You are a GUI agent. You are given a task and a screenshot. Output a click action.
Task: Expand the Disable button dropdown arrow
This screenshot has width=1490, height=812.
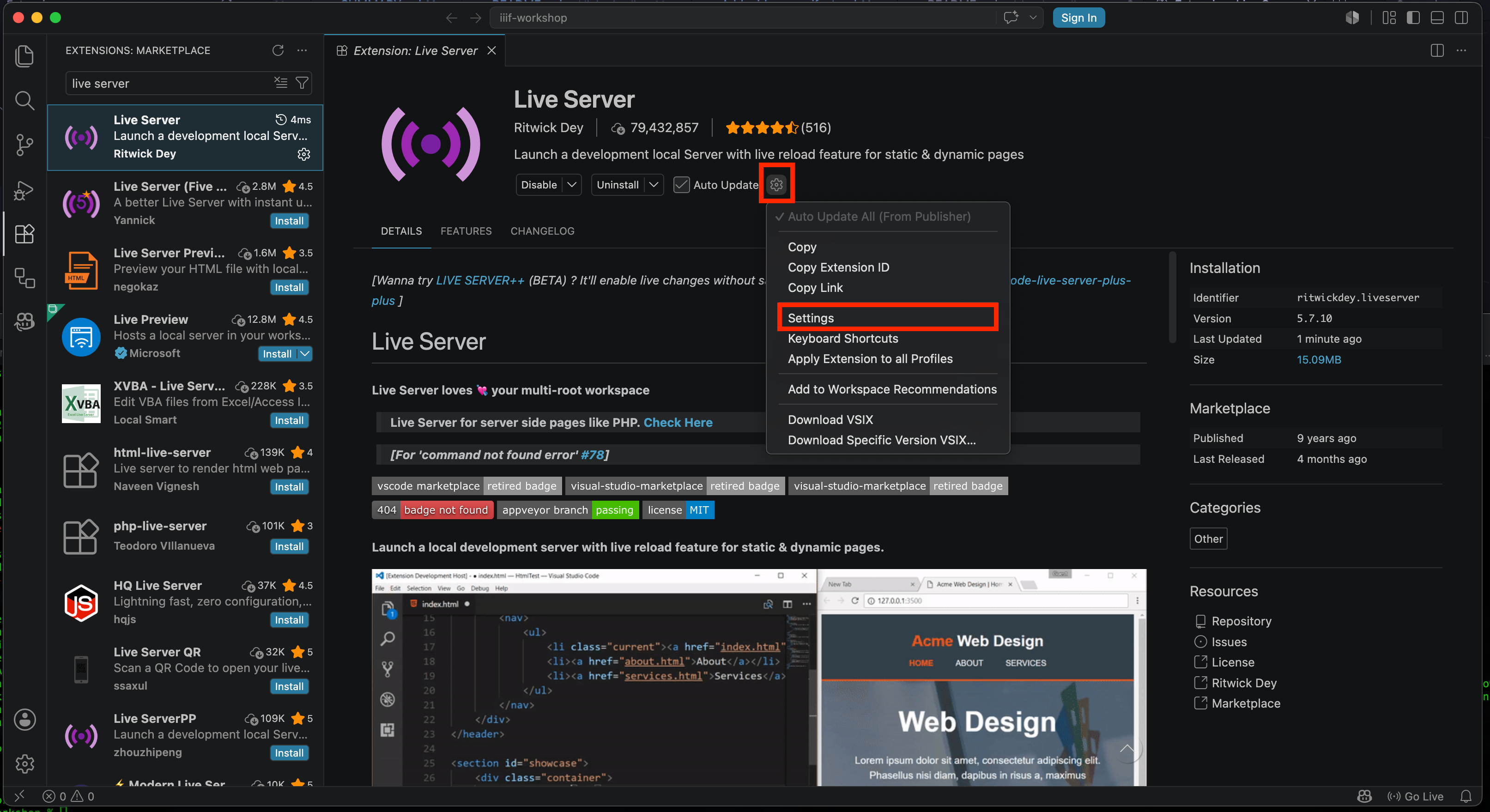coord(571,184)
